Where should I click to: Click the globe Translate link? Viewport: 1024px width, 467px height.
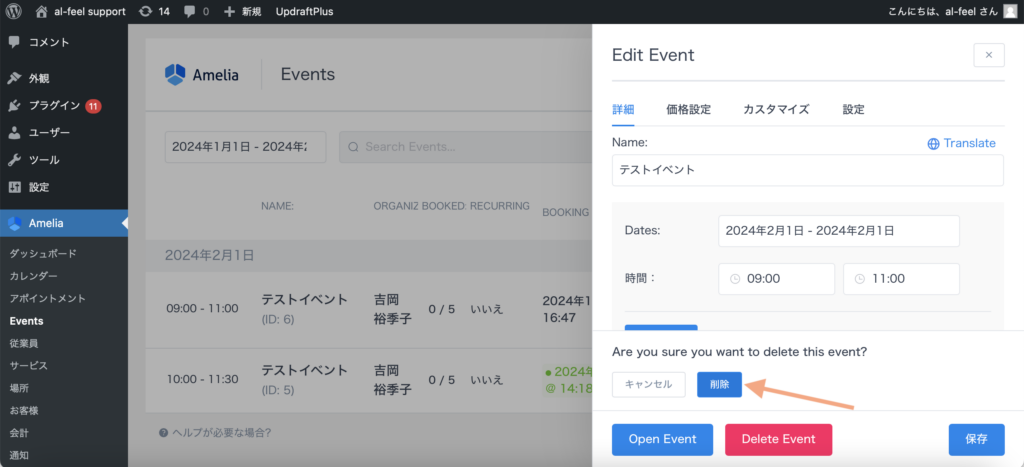point(961,143)
